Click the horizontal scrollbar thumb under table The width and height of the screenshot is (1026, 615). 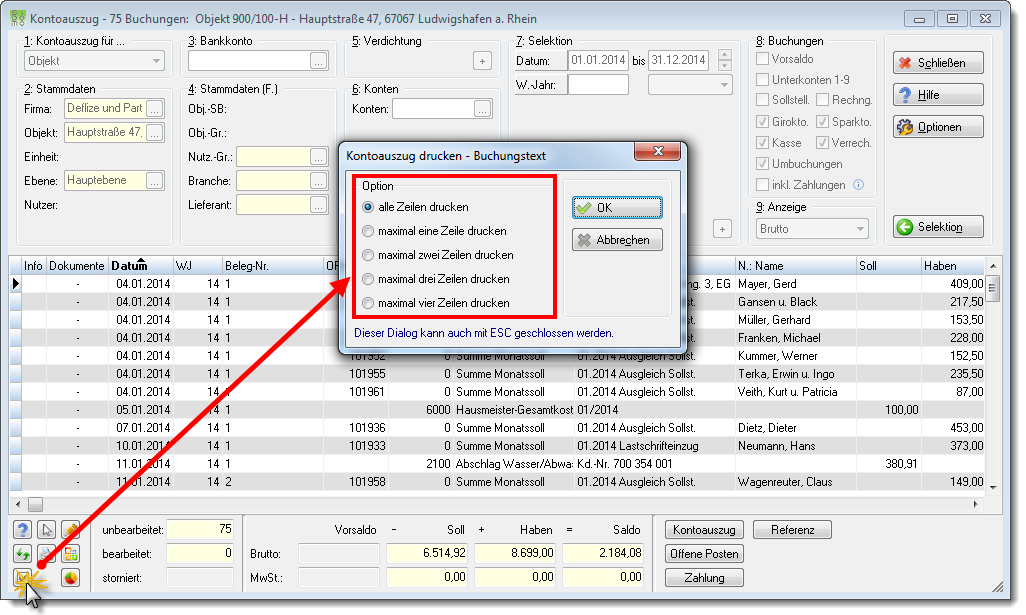[x=35, y=504]
